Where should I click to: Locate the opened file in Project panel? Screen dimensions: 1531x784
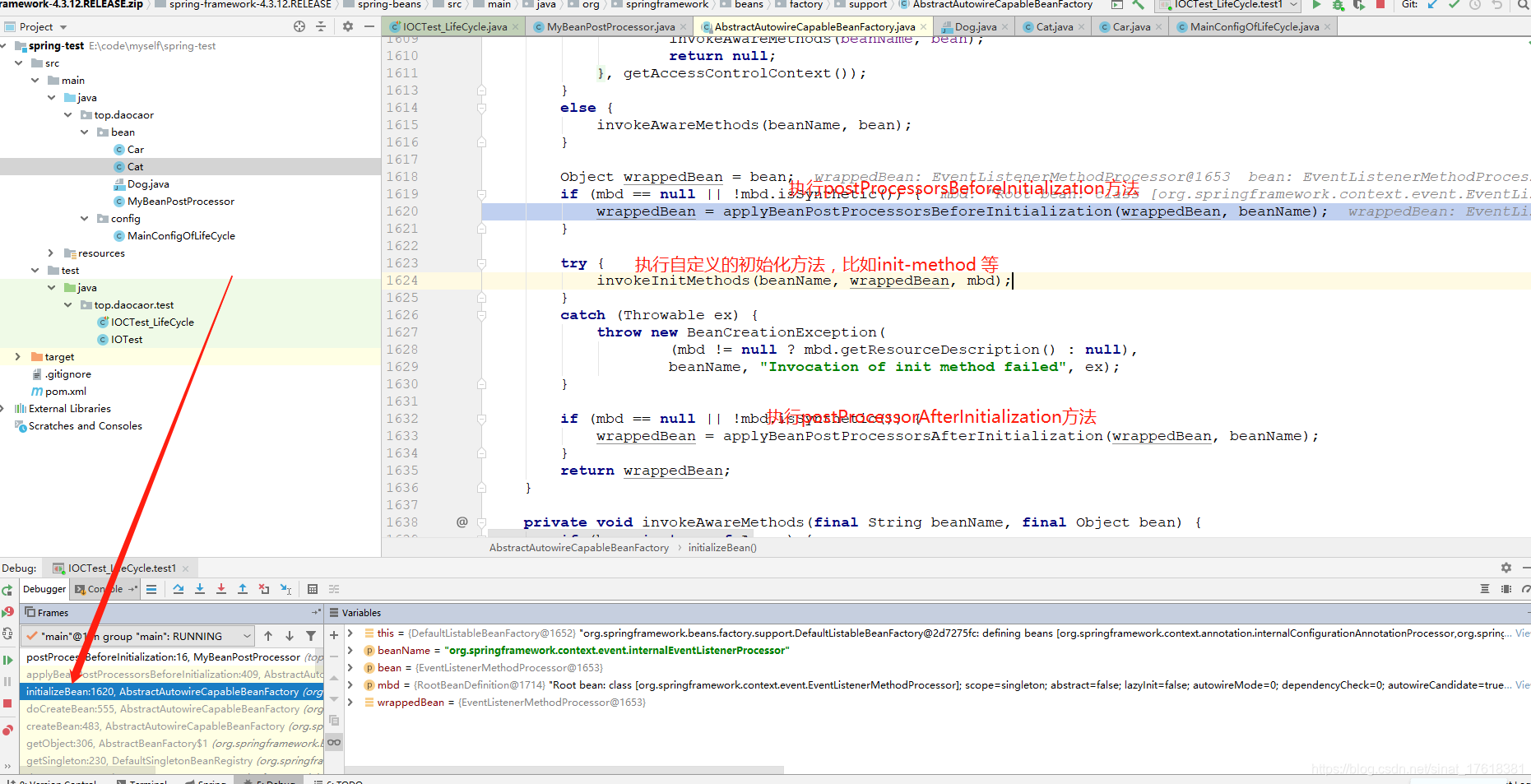coord(299,26)
